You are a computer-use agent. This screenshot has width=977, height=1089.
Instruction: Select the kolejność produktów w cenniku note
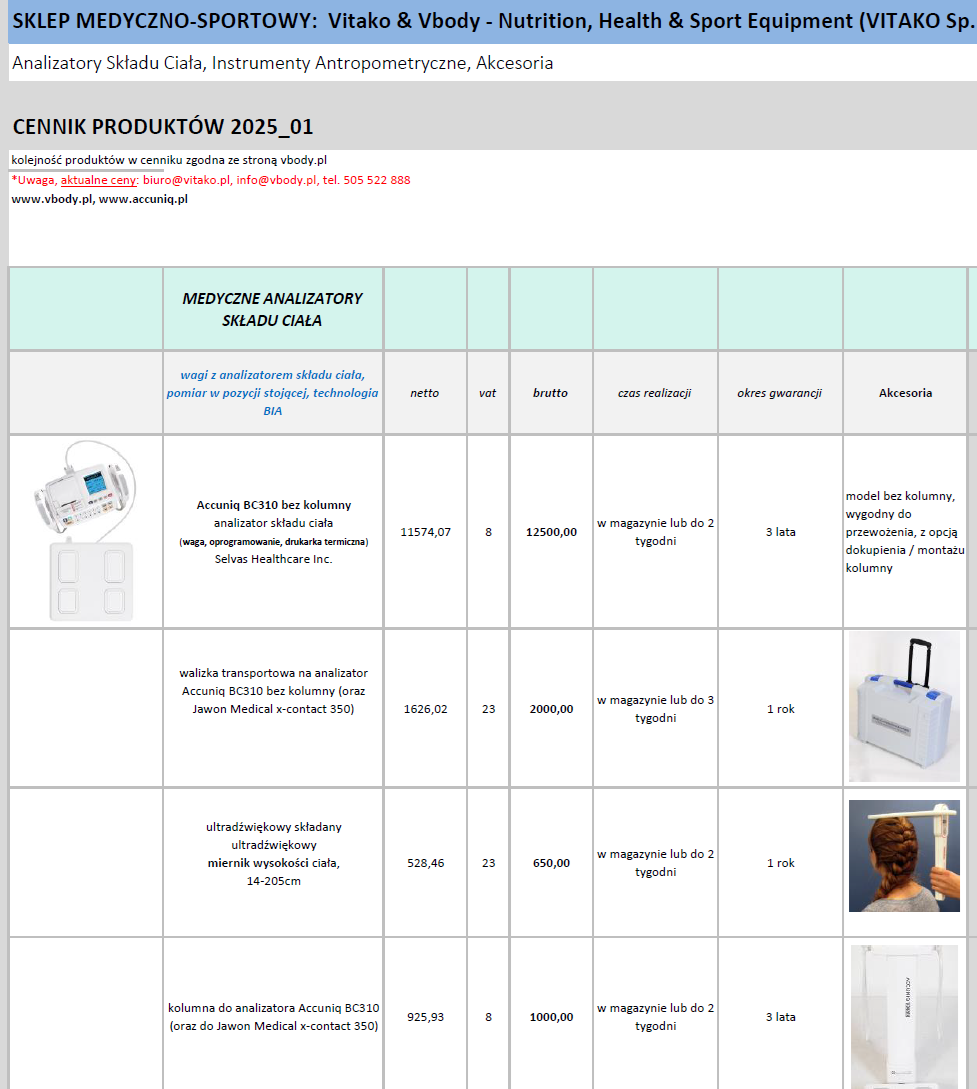[x=169, y=160]
